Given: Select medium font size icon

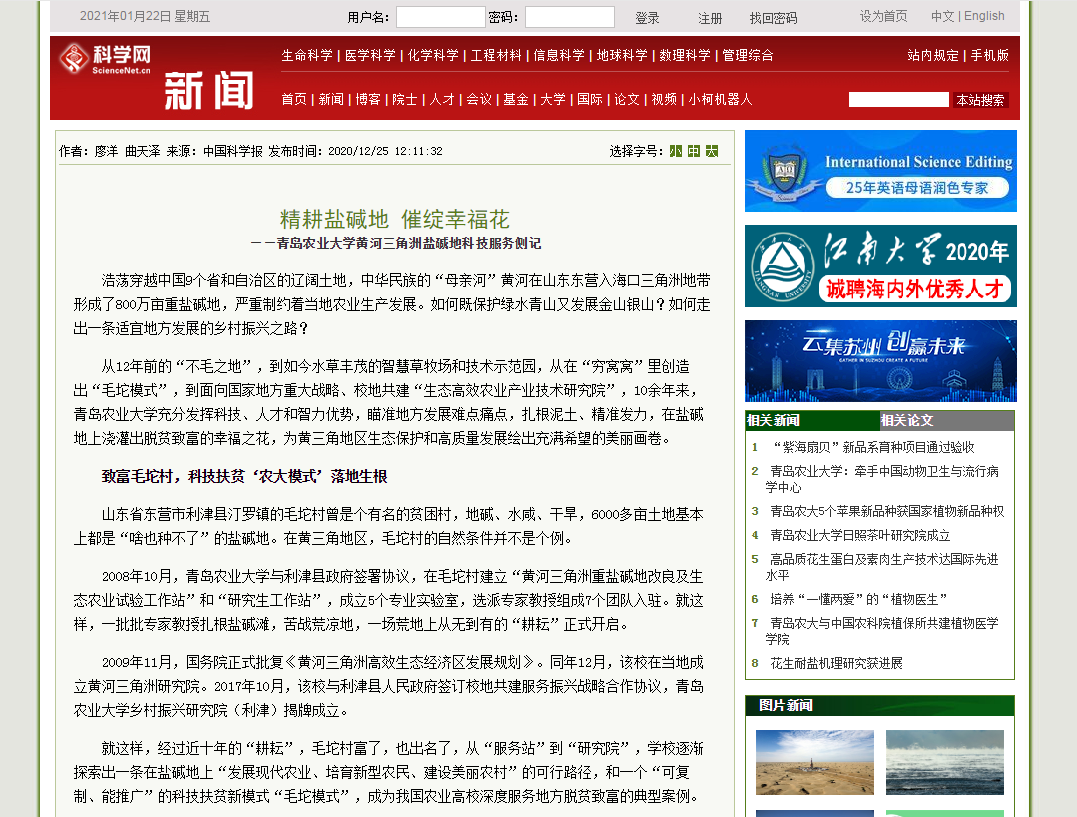Looking at the screenshot, I should click(x=694, y=151).
